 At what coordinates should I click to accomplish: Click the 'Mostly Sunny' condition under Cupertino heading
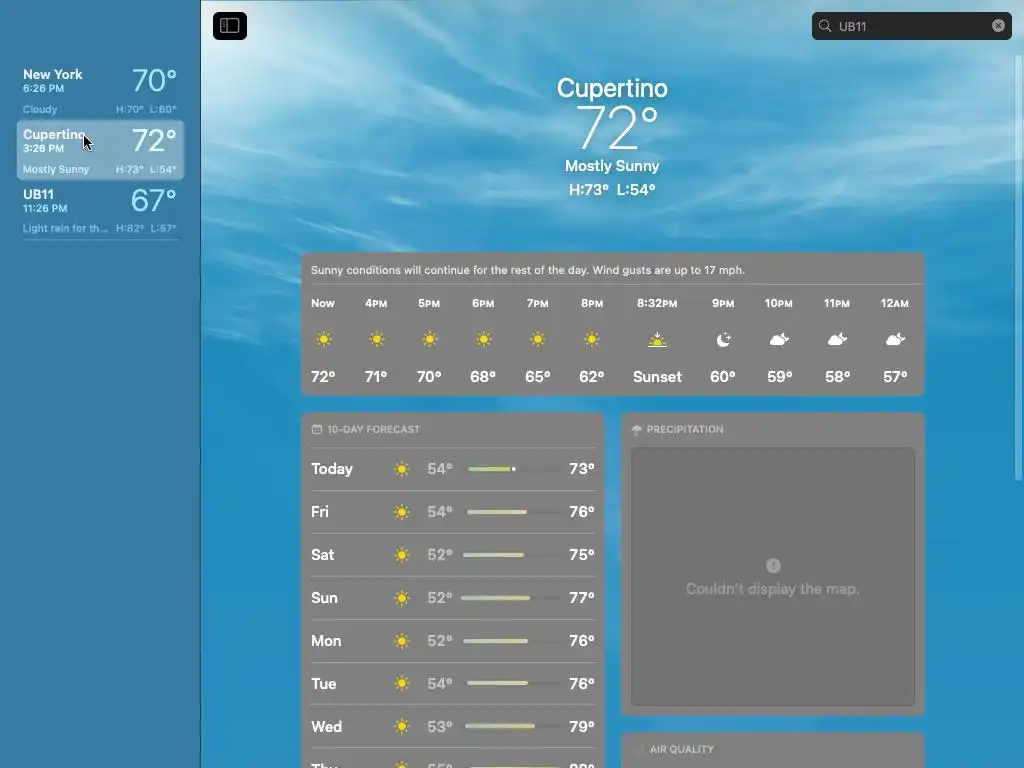[612, 166]
